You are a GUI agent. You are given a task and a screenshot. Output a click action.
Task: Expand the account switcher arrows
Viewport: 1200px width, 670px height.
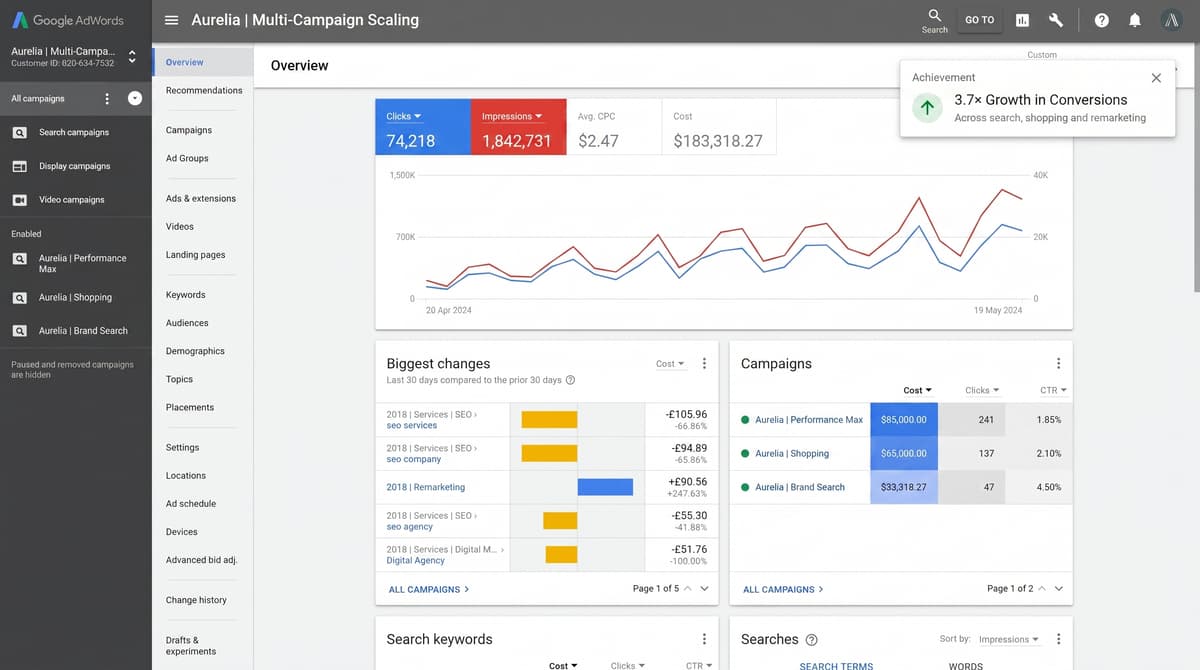click(132, 56)
